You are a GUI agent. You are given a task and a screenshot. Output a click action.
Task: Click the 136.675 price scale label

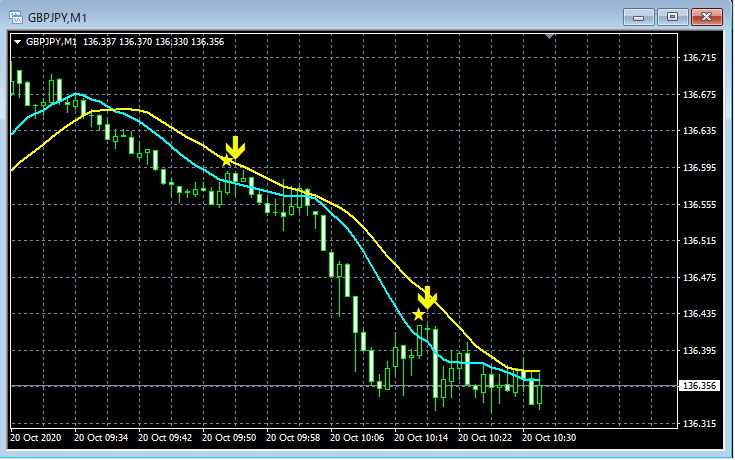pos(699,95)
